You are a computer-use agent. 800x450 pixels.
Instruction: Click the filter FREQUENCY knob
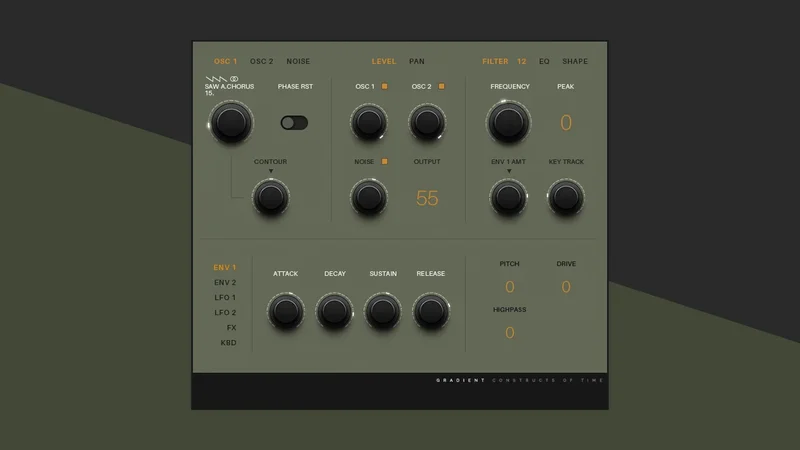coord(509,122)
